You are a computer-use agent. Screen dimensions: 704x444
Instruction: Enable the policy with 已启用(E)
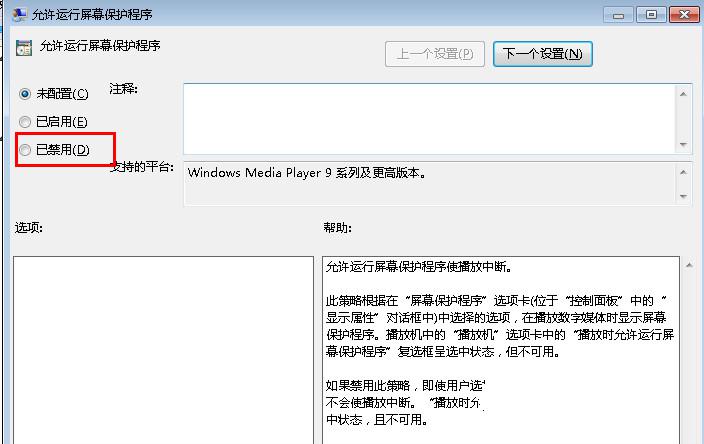coord(25,121)
